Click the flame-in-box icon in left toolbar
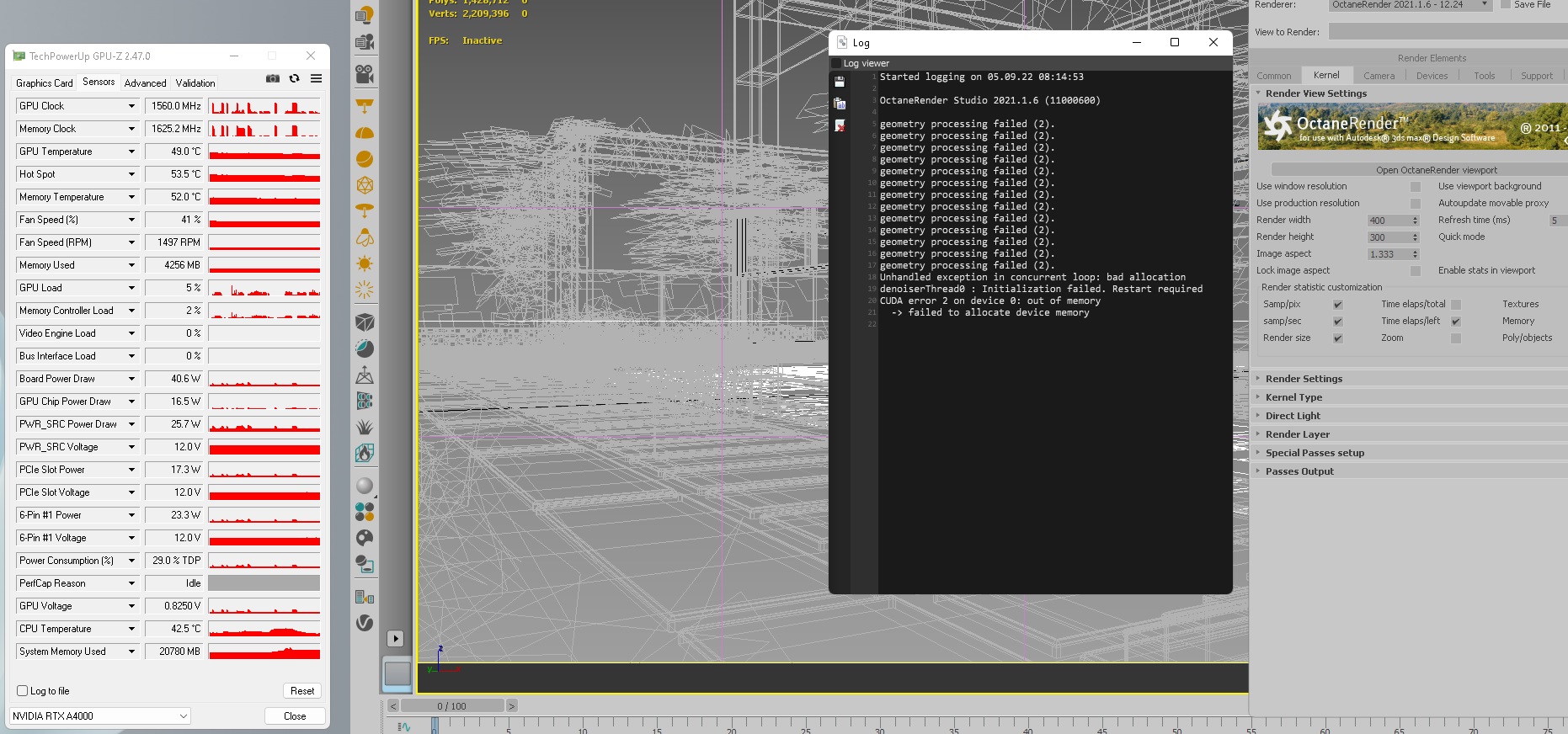Viewport: 1568px width, 734px height. pos(365,453)
